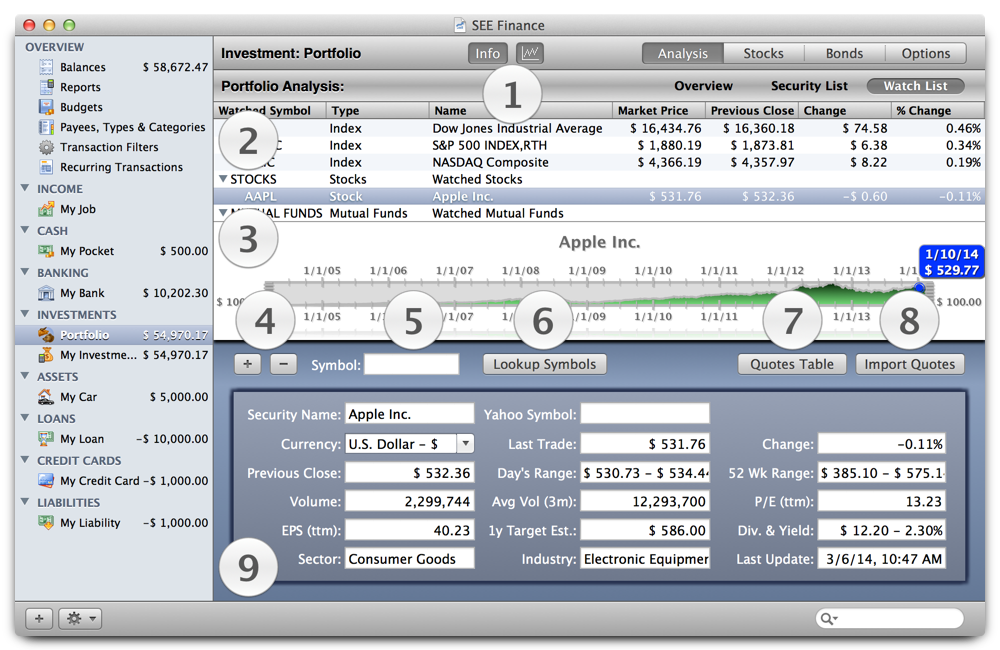Click the Import Quotes button
This screenshot has height=650, width=1000.
click(x=909, y=364)
